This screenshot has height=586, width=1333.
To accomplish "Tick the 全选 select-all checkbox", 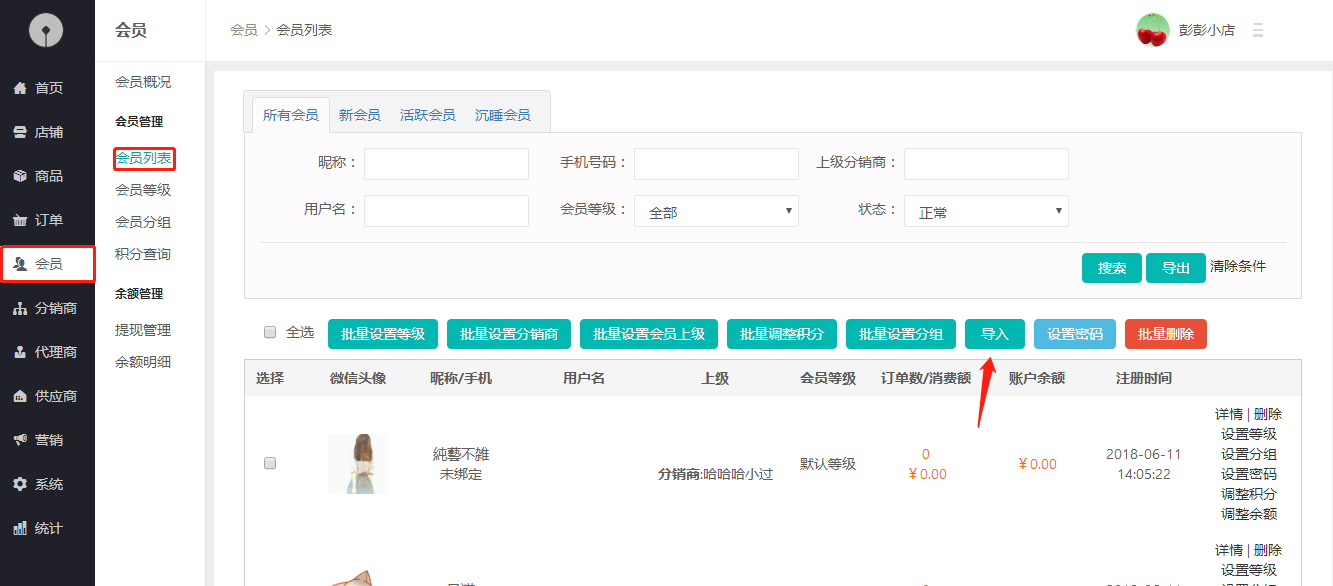I will tap(270, 332).
